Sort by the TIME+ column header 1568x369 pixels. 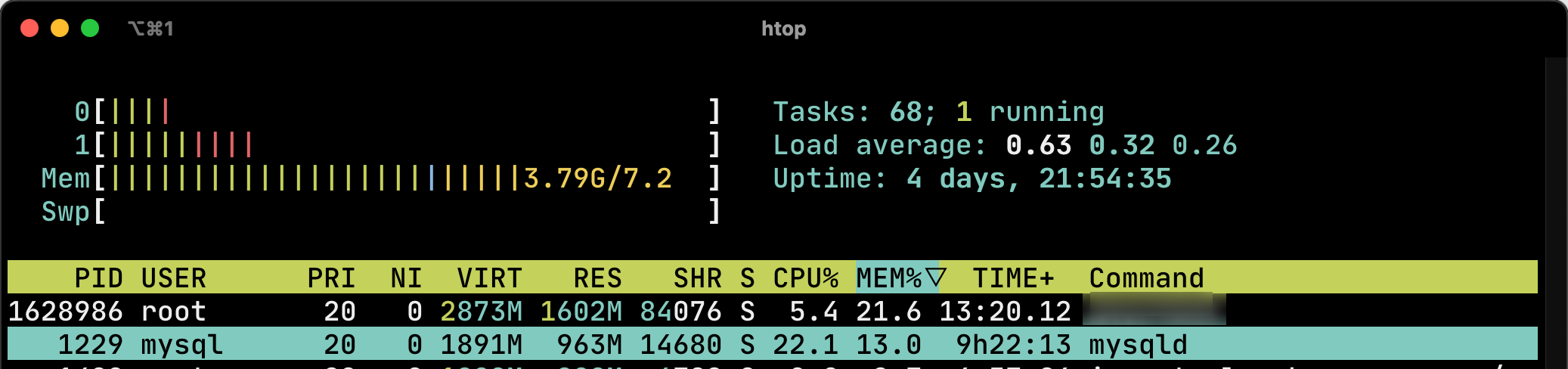click(1013, 278)
